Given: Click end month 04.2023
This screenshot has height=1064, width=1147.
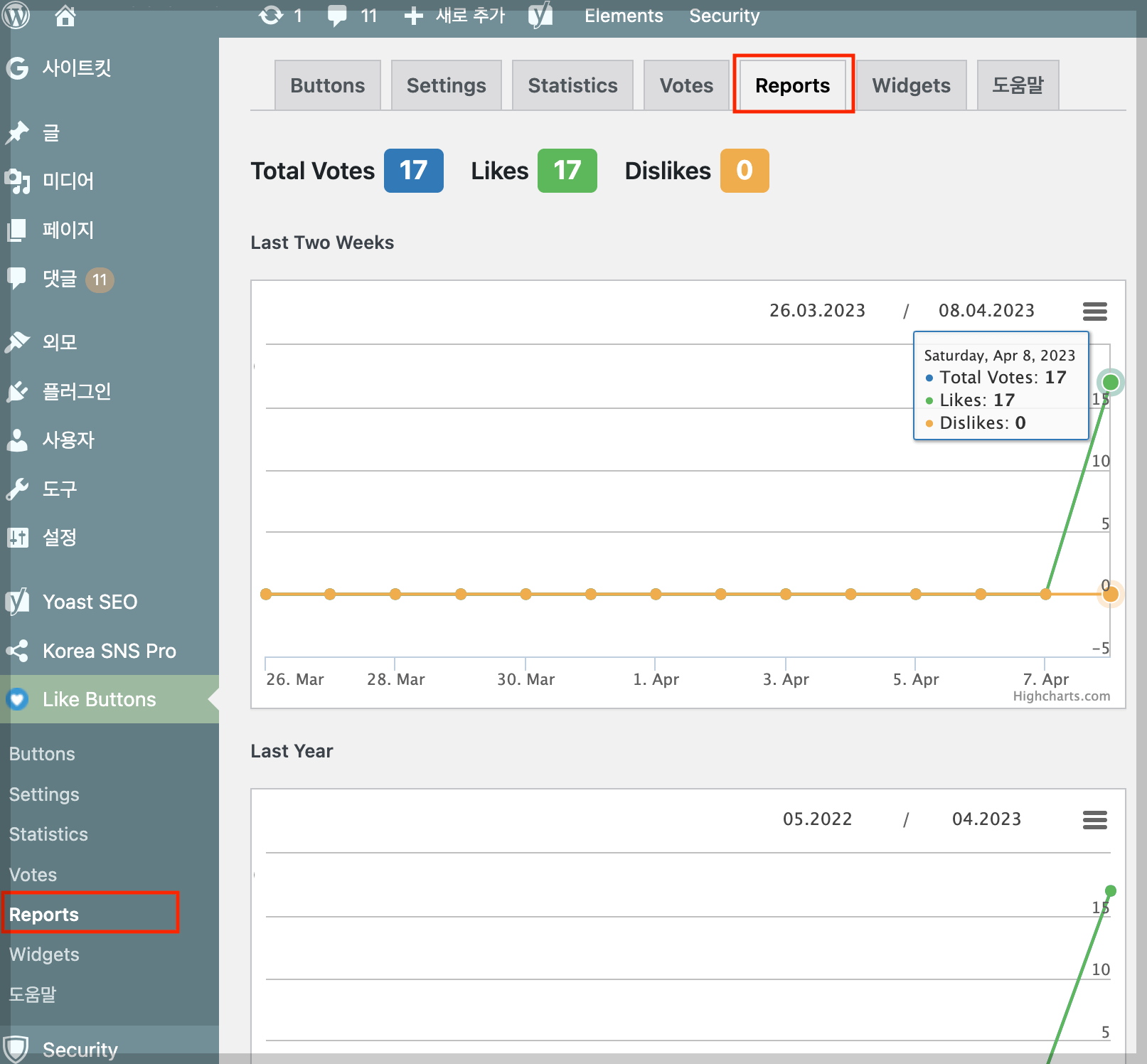Looking at the screenshot, I should point(987,819).
